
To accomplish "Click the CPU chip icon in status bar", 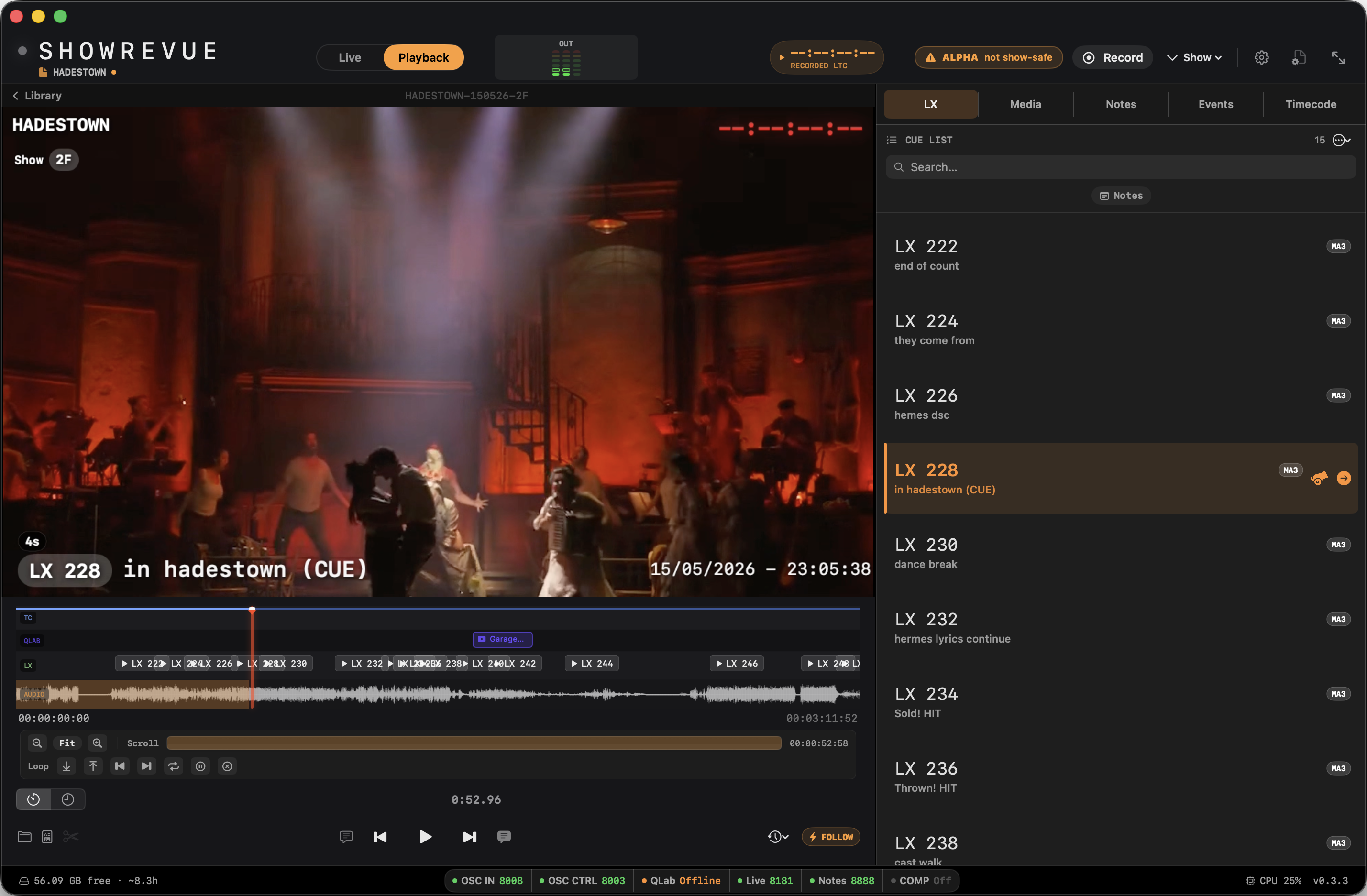I will point(1250,881).
